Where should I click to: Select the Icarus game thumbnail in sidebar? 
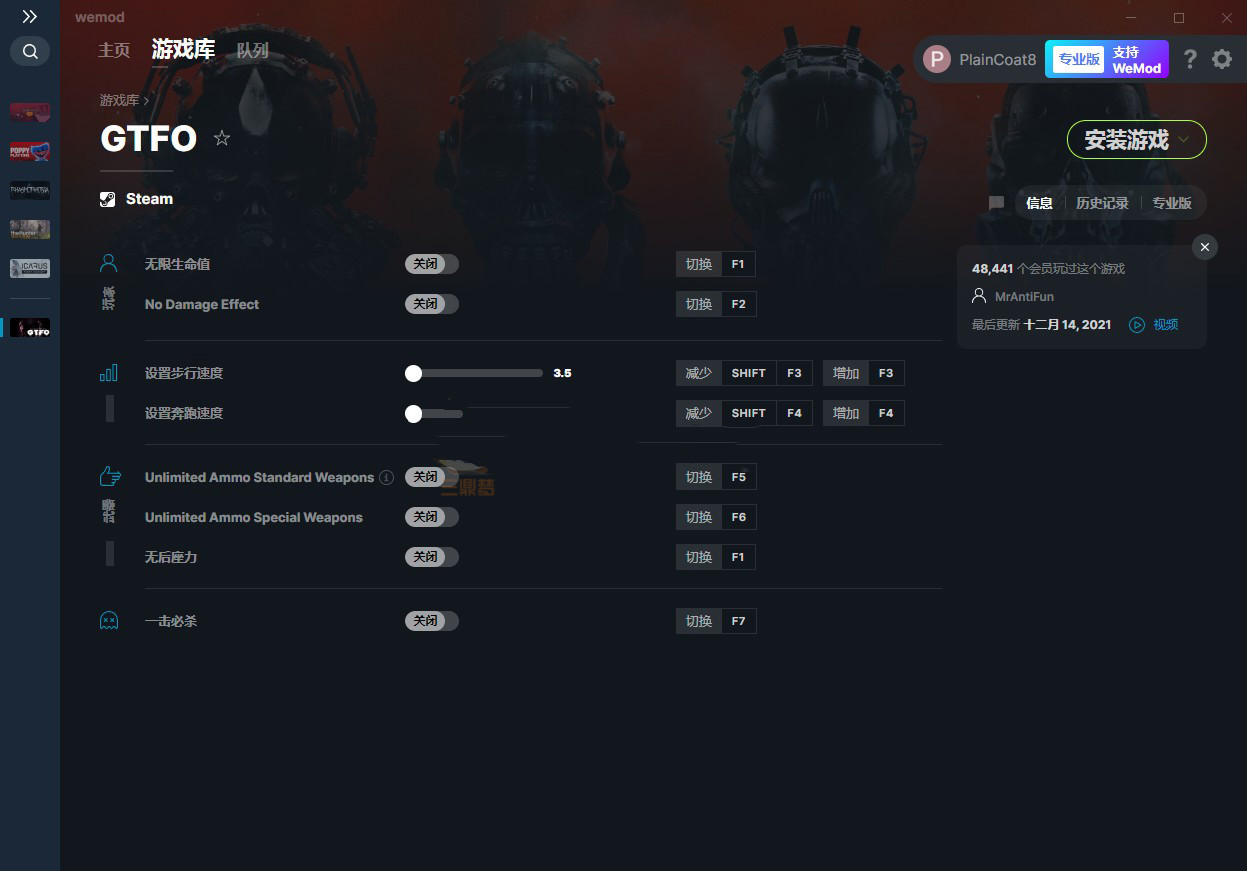coord(30,268)
